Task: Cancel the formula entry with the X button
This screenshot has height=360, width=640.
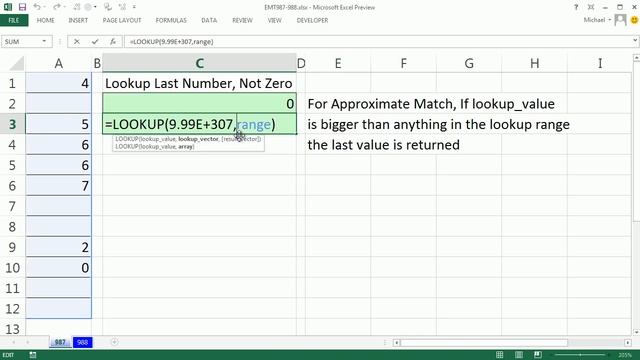Action: [x=77, y=42]
